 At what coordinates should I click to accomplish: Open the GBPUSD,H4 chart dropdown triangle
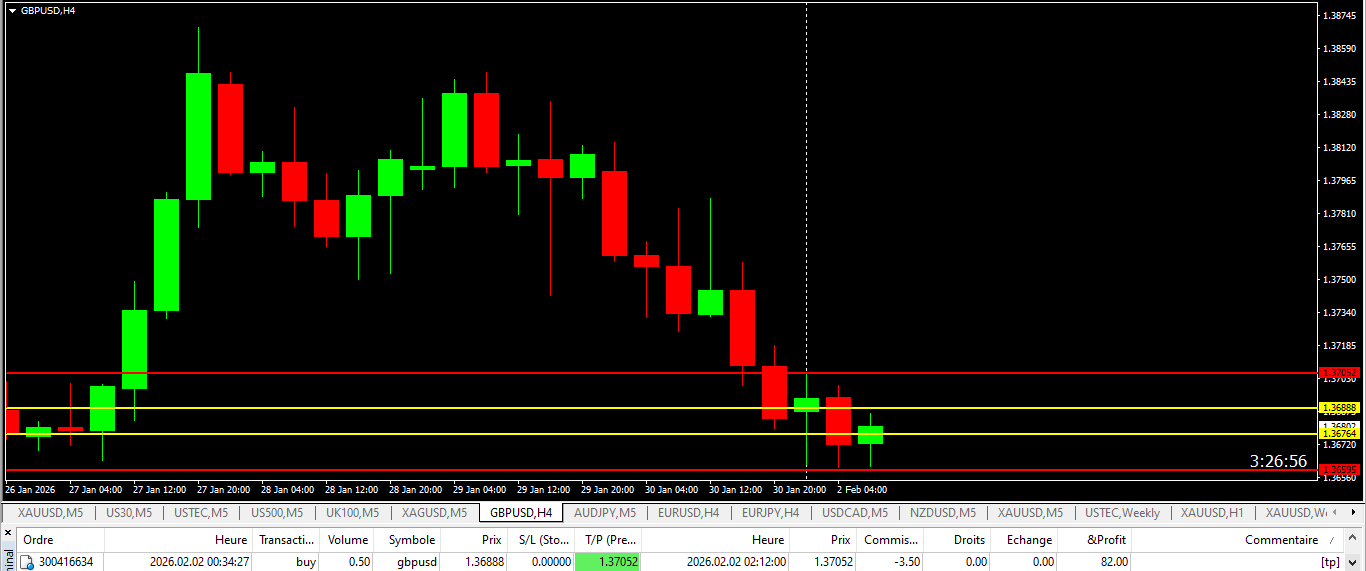(x=12, y=10)
